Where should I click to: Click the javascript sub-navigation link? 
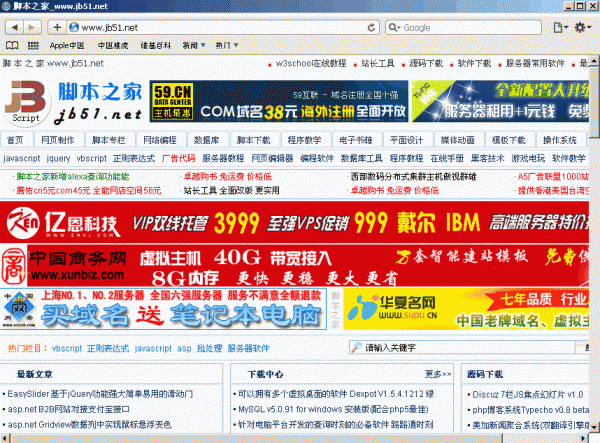(21, 158)
